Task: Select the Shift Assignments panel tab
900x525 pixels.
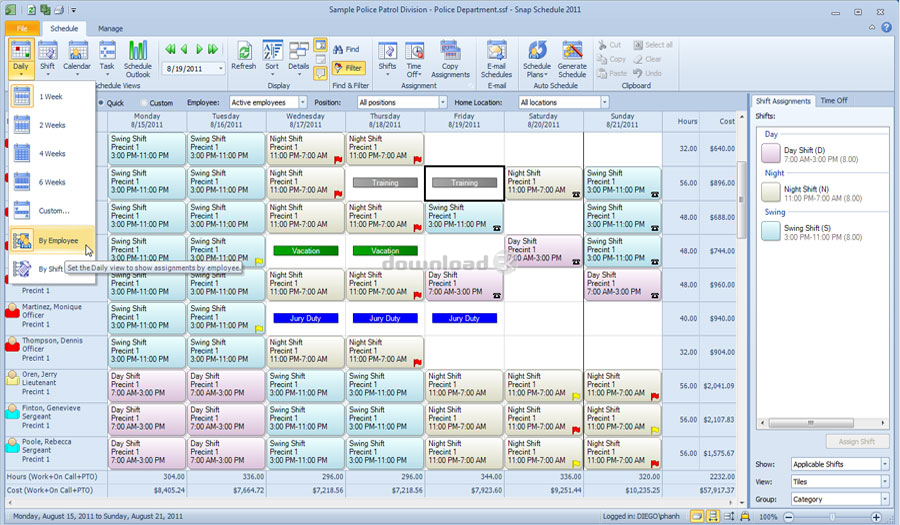Action: [x=783, y=101]
